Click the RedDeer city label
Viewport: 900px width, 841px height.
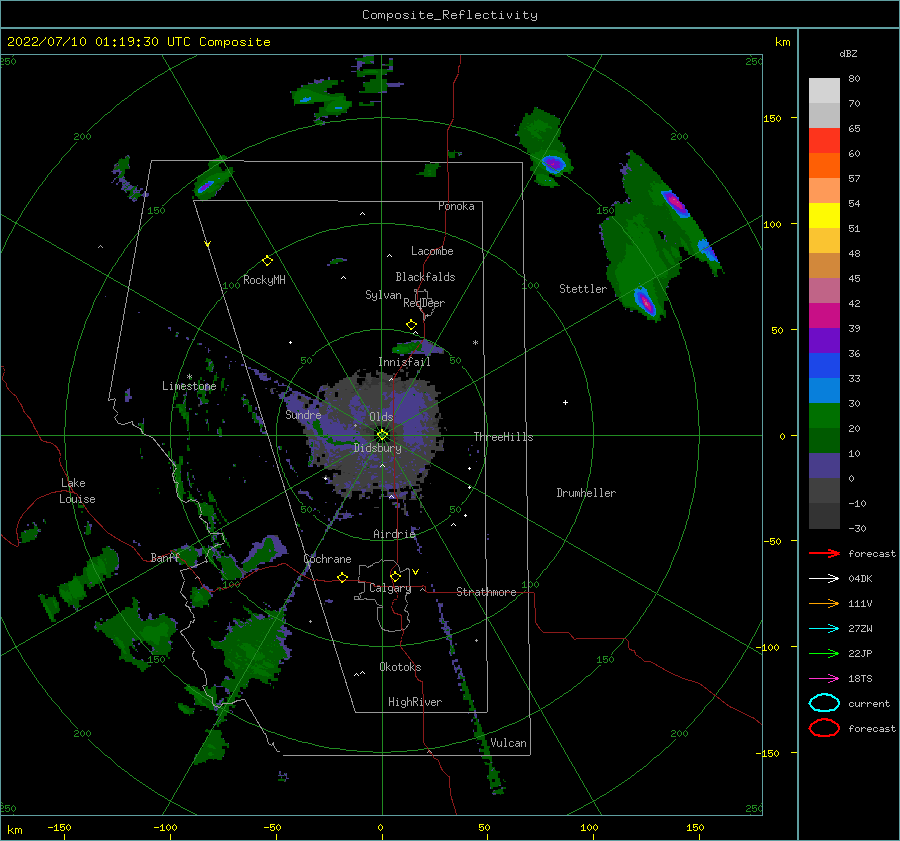pyautogui.click(x=424, y=303)
